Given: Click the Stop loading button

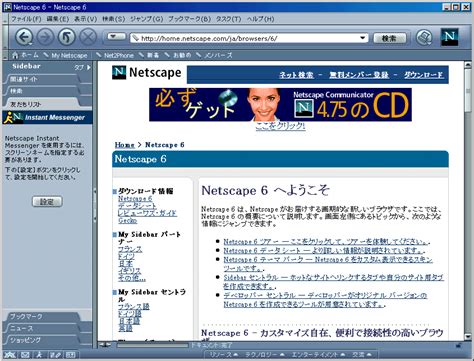Looking at the screenshot, I should click(x=88, y=37).
